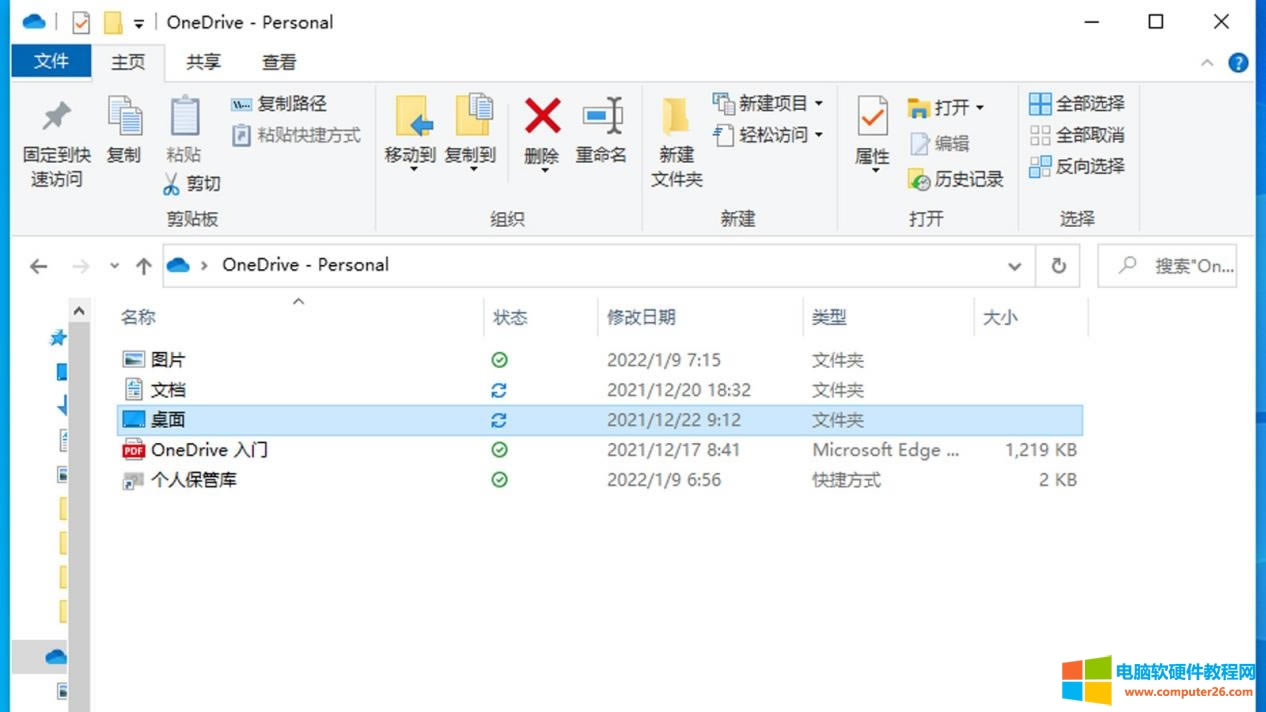The width and height of the screenshot is (1266, 712).
Task: Click the Cut (剪切) icon
Action: pyautogui.click(x=190, y=184)
